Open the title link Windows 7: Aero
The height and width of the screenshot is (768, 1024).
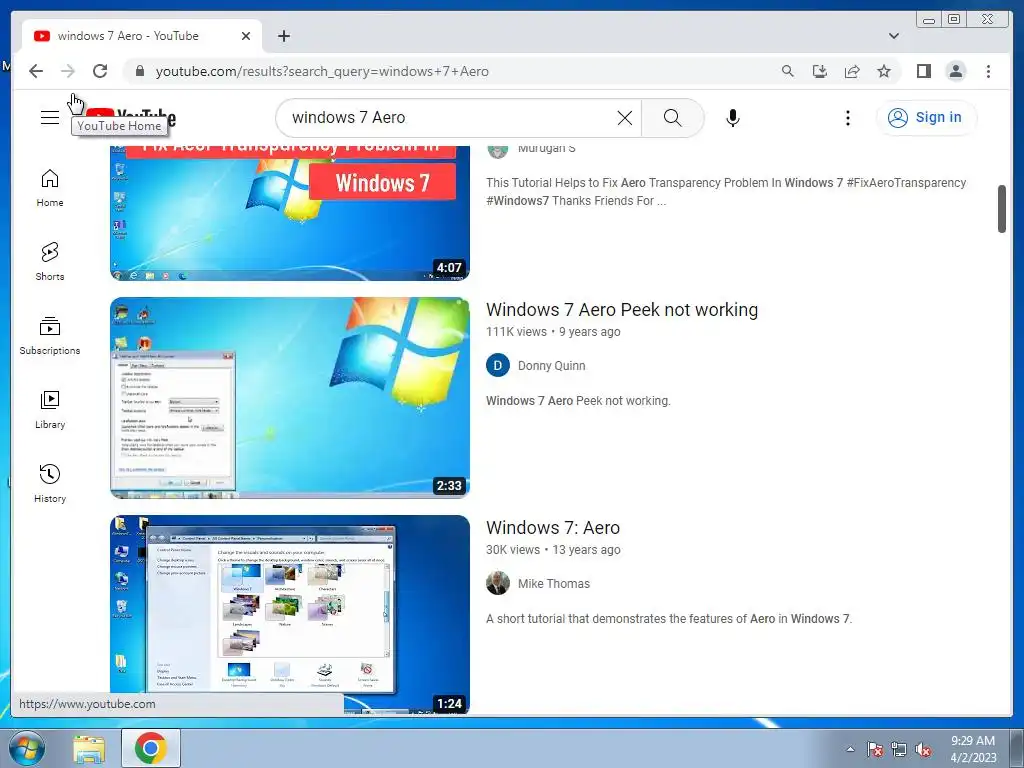coord(552,528)
